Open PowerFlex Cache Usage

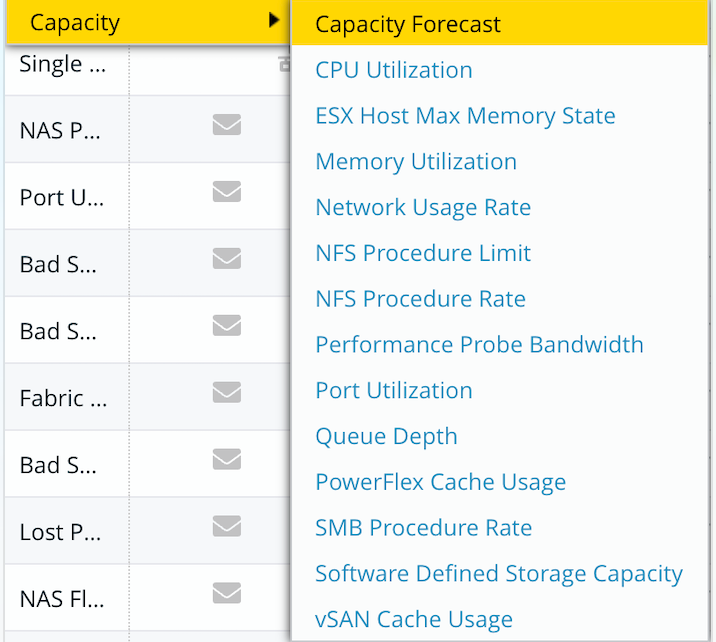440,482
